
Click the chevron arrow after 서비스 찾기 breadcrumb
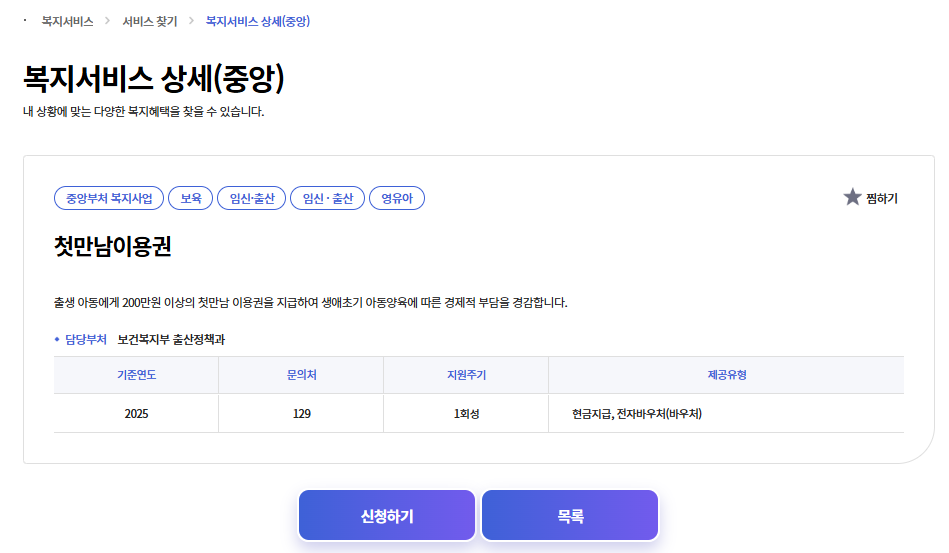190,21
